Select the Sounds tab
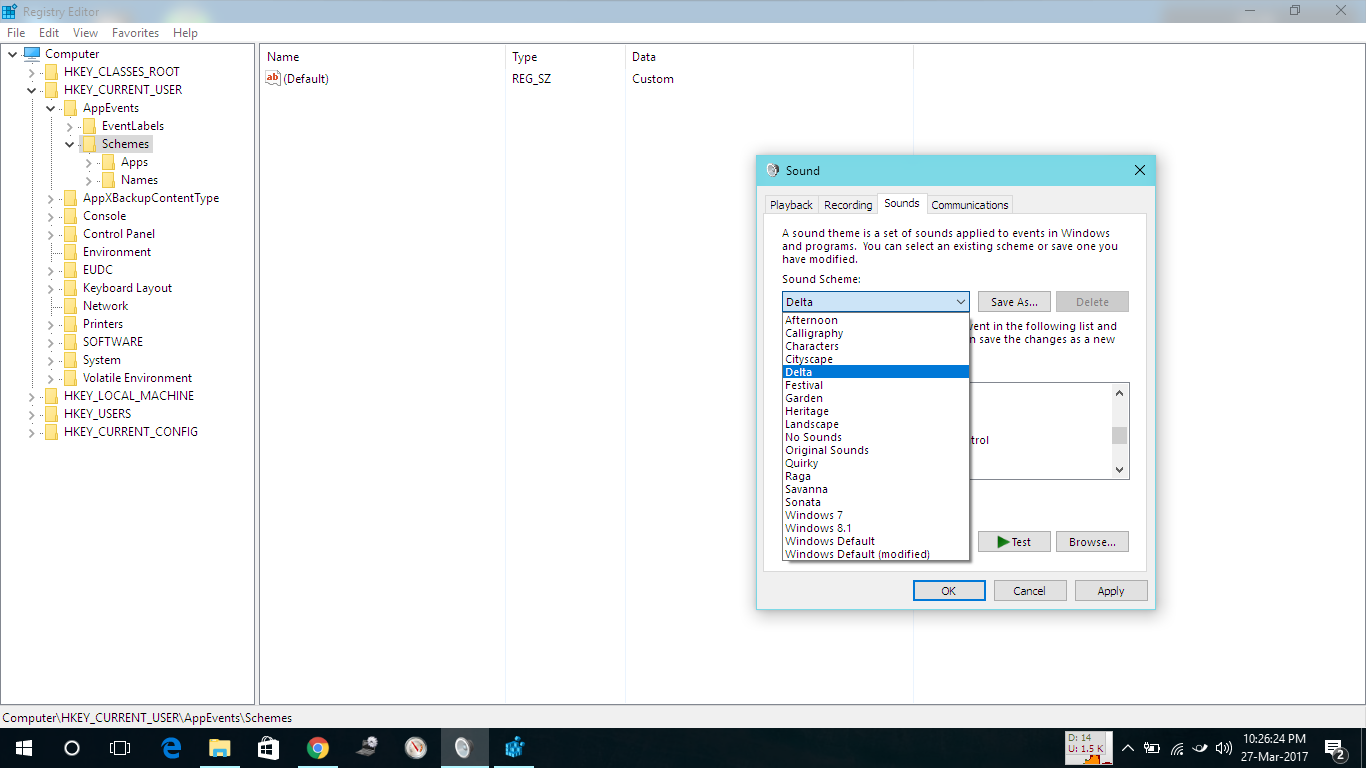1366x768 pixels. coord(901,203)
